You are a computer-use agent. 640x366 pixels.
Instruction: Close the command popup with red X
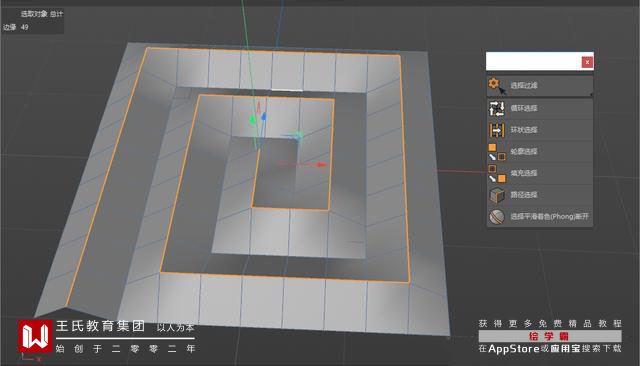[587, 62]
